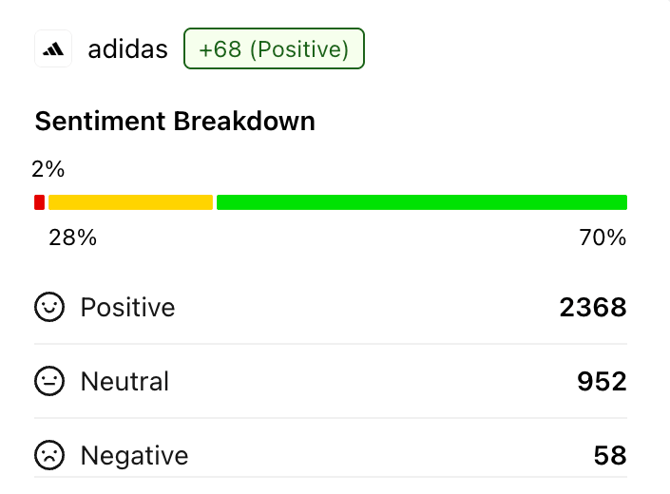The width and height of the screenshot is (670, 494).
Task: Select the red negative bar segment
Action: pos(39,202)
